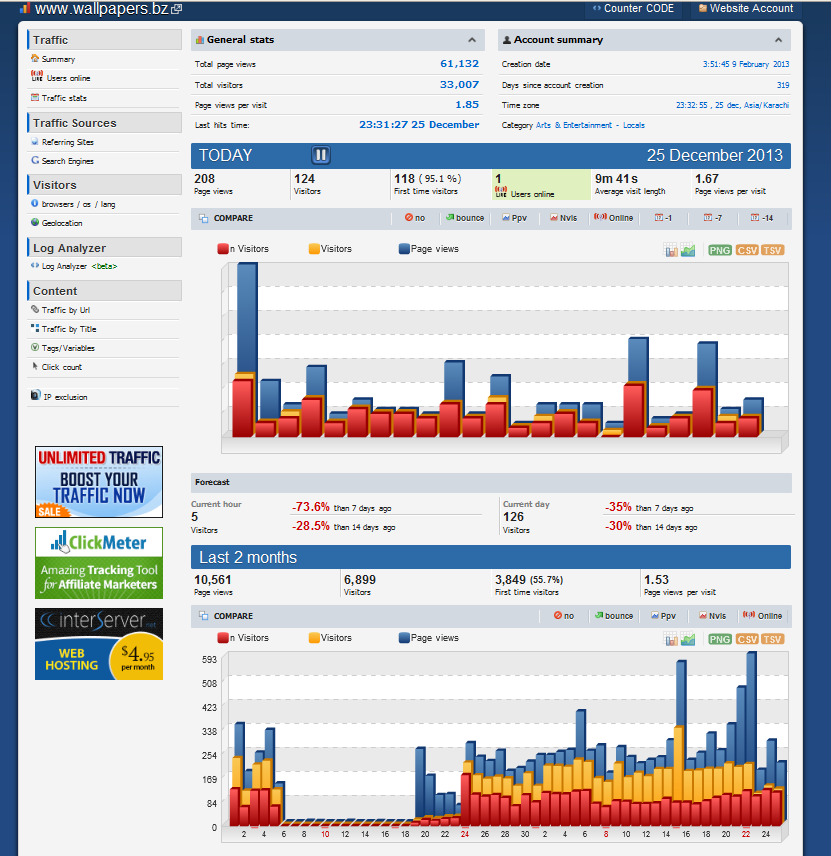Collapse the Account summary panel

(779, 40)
